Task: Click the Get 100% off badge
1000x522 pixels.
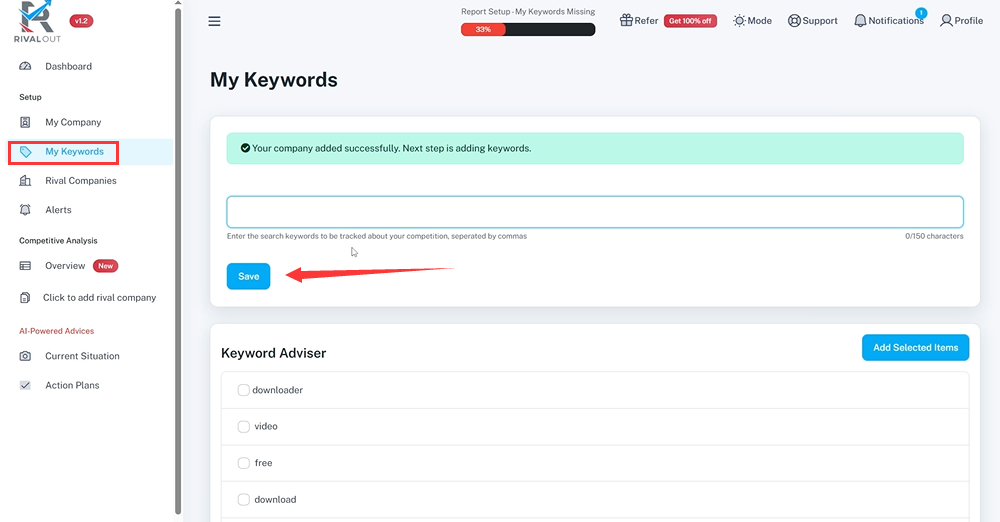Action: 690,21
